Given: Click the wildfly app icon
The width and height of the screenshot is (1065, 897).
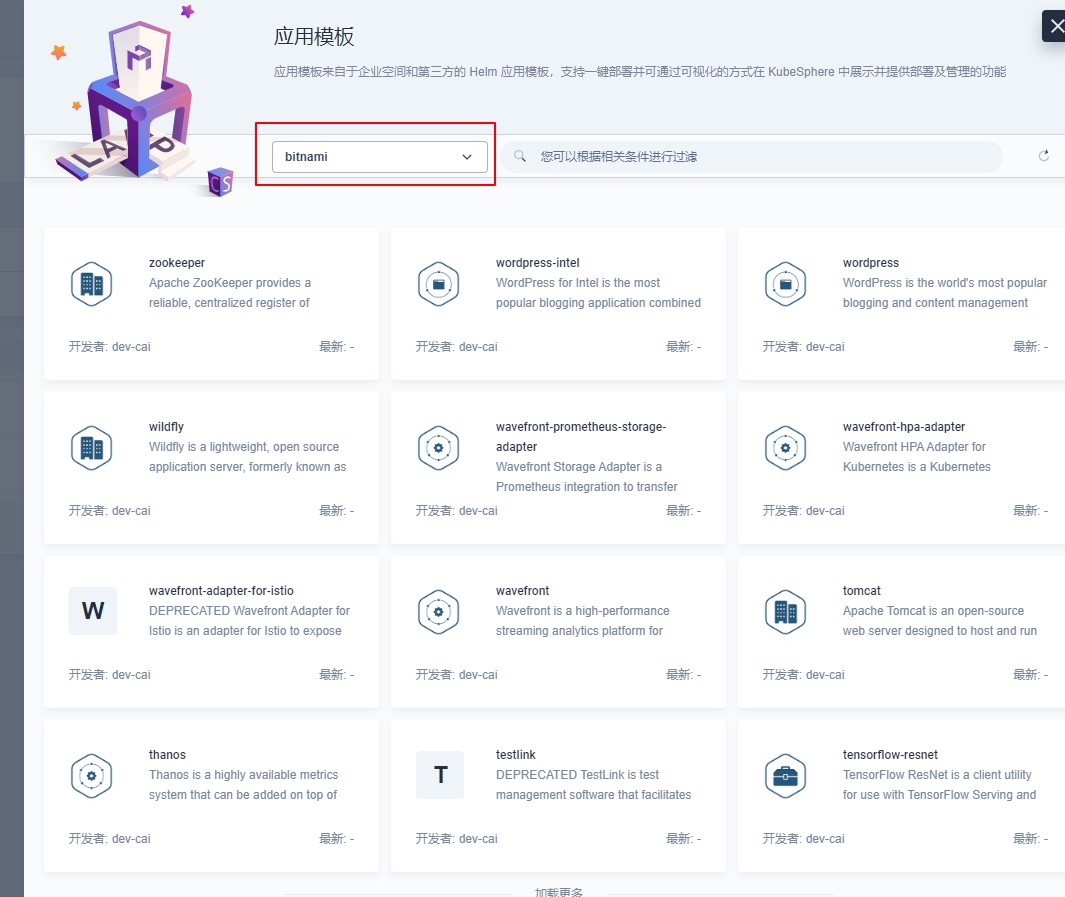Looking at the screenshot, I should pyautogui.click(x=92, y=448).
